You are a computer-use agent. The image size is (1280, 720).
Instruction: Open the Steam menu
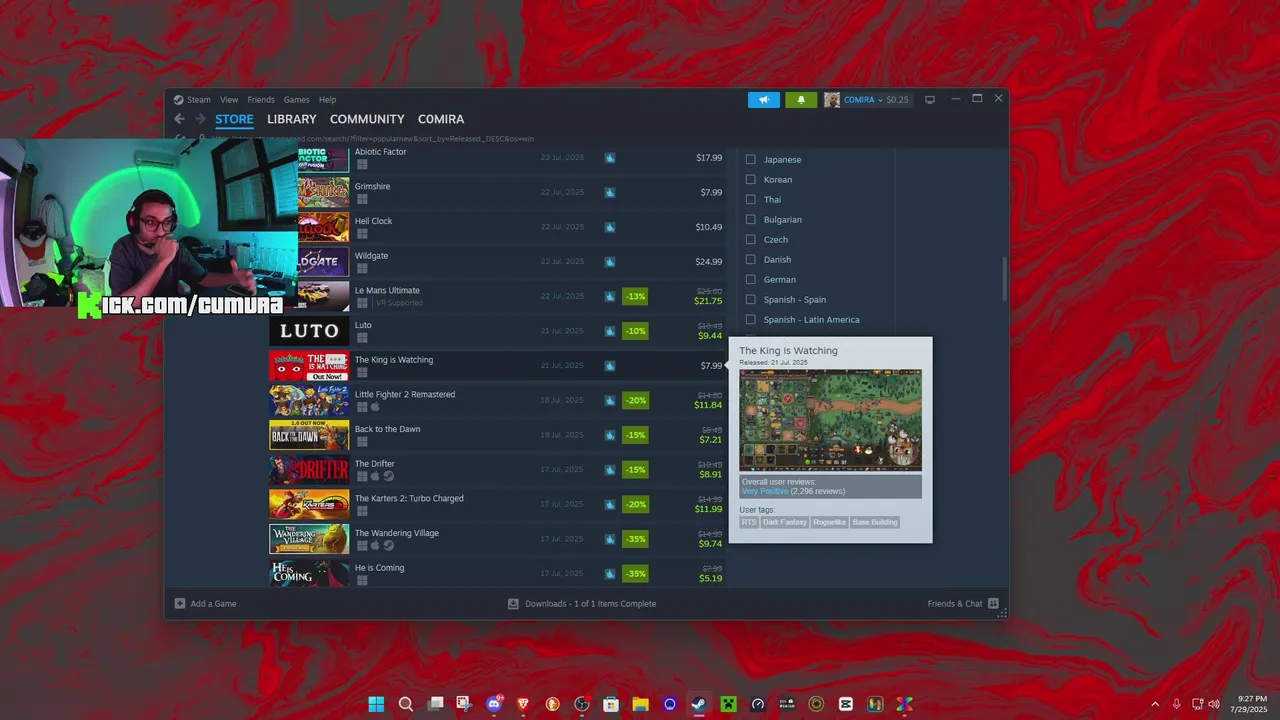point(192,100)
